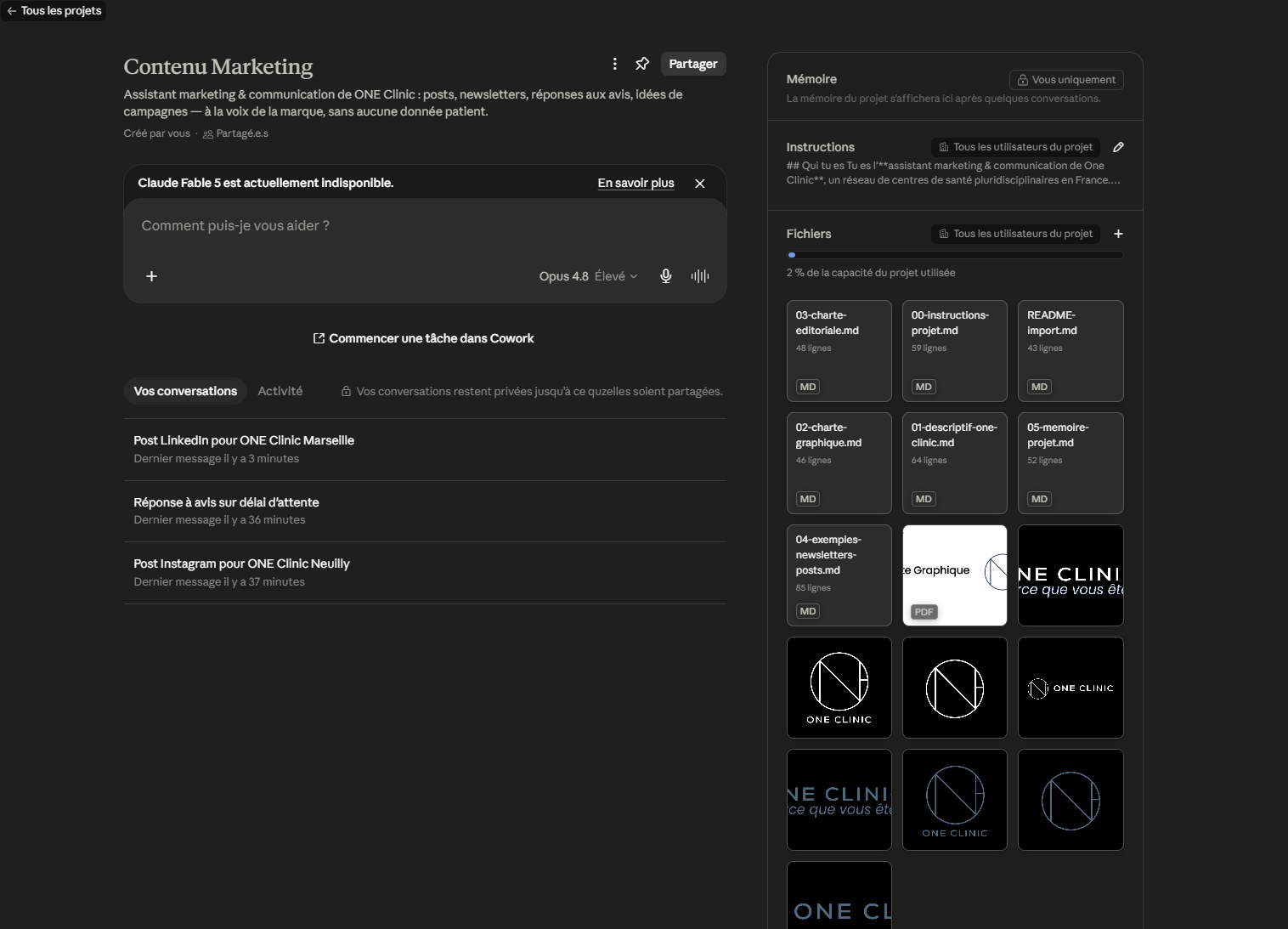
Task: Open file 02-charte-graphique.md
Action: 839,463
